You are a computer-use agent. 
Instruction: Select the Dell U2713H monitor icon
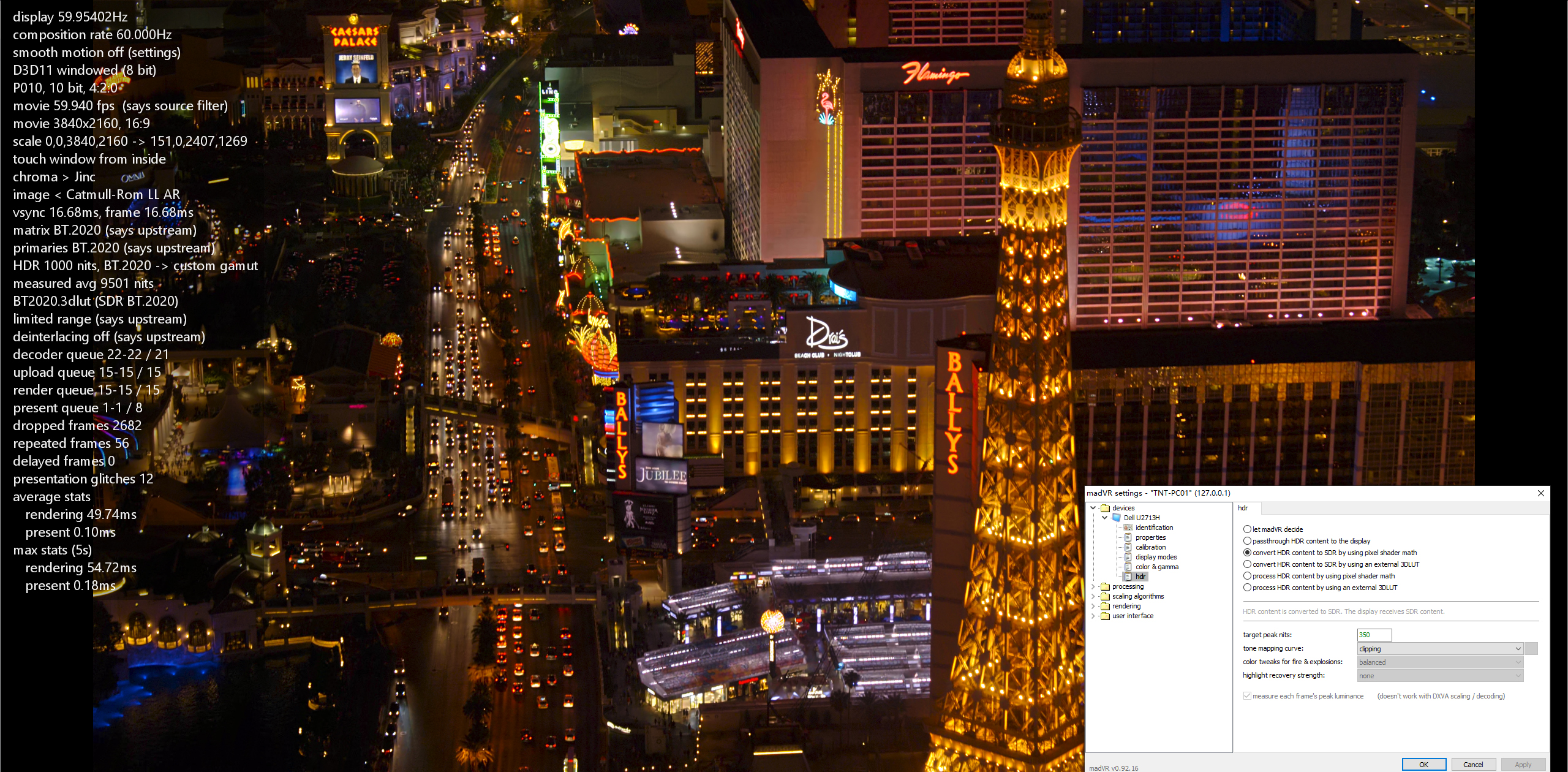pos(1117,518)
